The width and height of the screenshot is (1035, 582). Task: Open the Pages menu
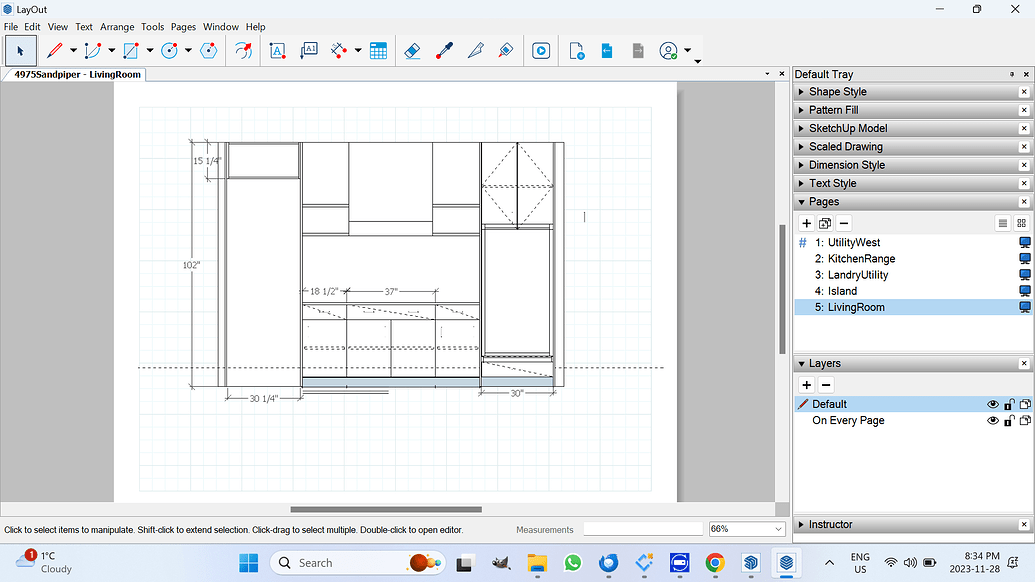pos(183,26)
